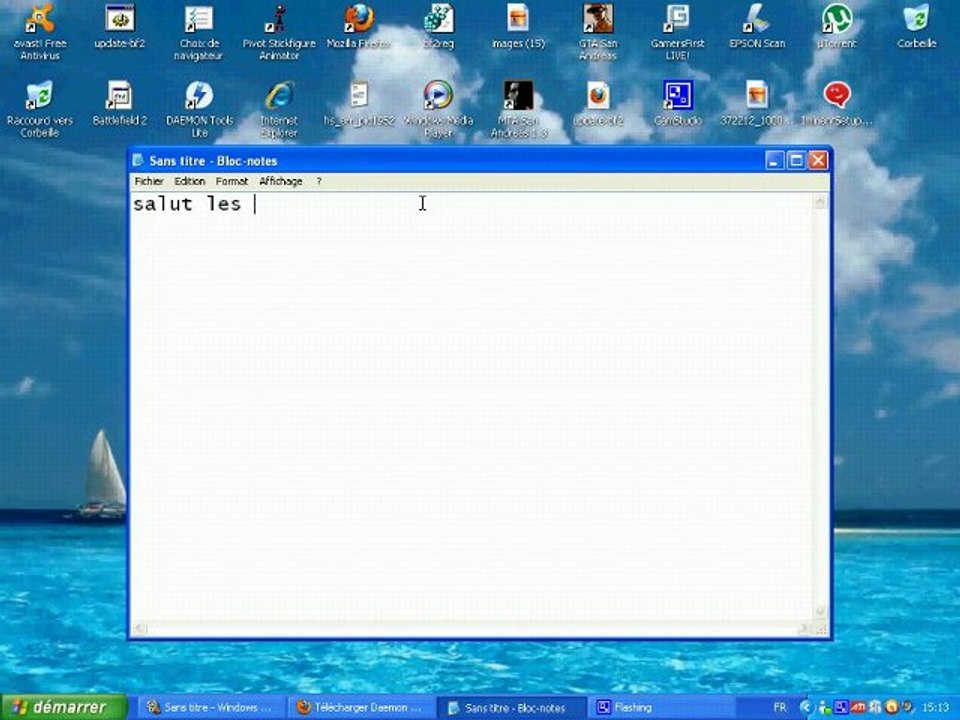Click the FR language indicator
Viewport: 960px width, 720px height.
pos(779,708)
